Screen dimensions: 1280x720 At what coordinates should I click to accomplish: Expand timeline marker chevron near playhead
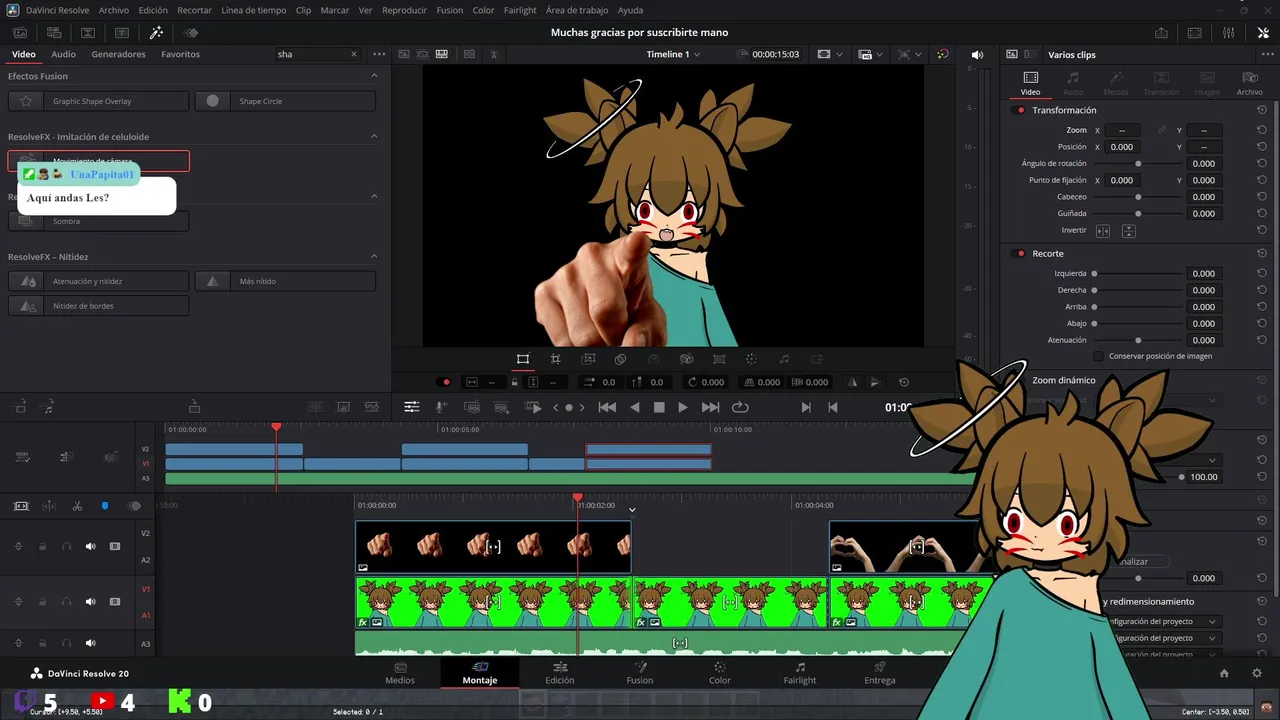(631, 510)
